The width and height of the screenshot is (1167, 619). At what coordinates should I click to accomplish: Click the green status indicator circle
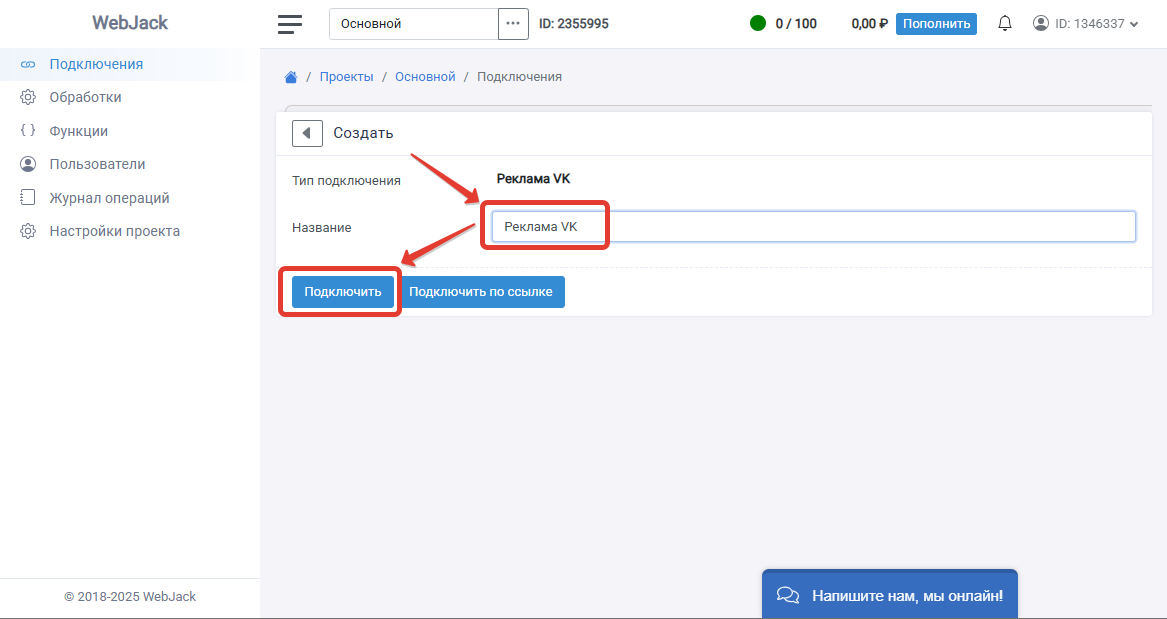click(758, 24)
